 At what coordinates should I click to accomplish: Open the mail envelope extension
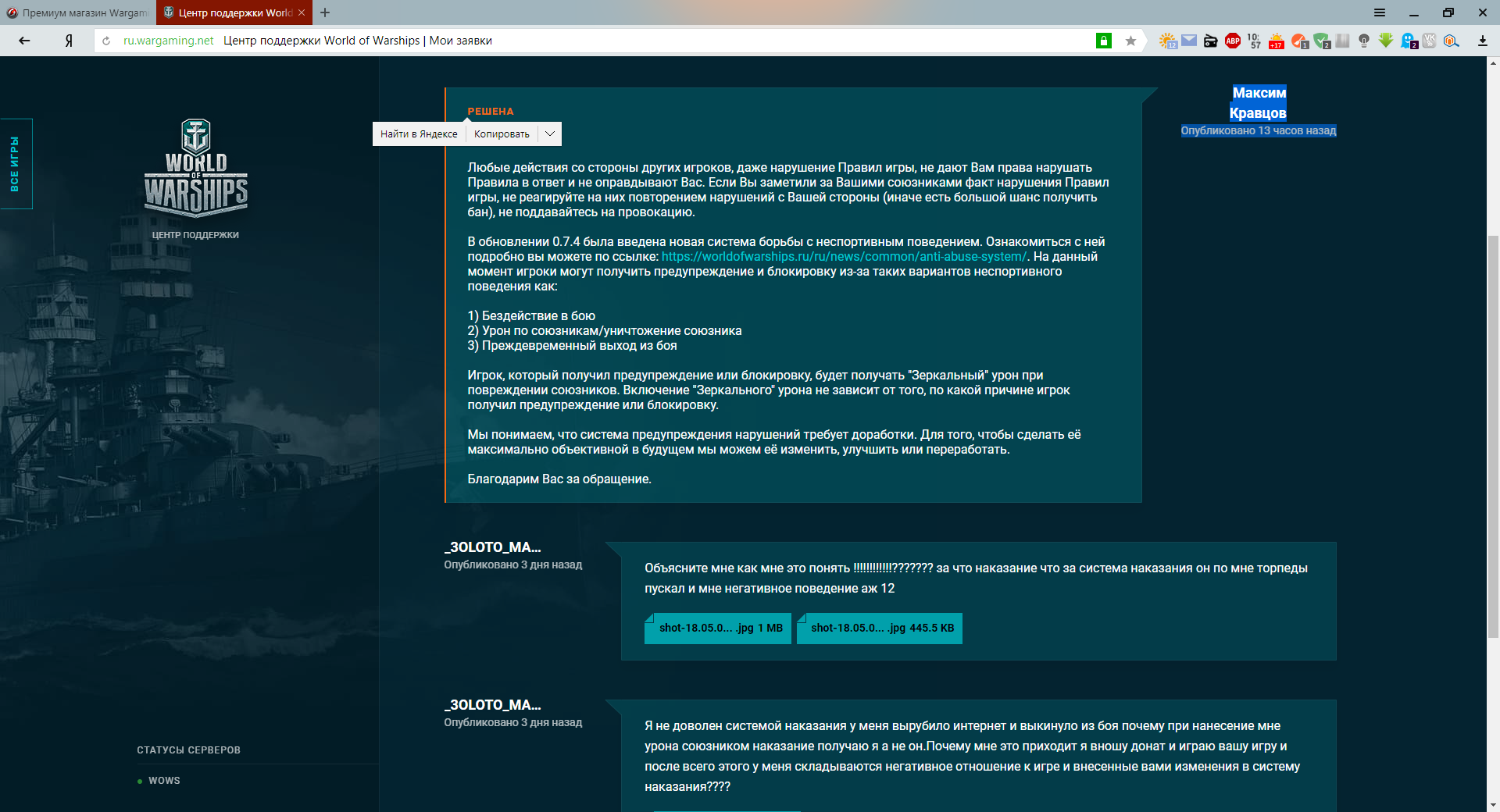click(1189, 41)
